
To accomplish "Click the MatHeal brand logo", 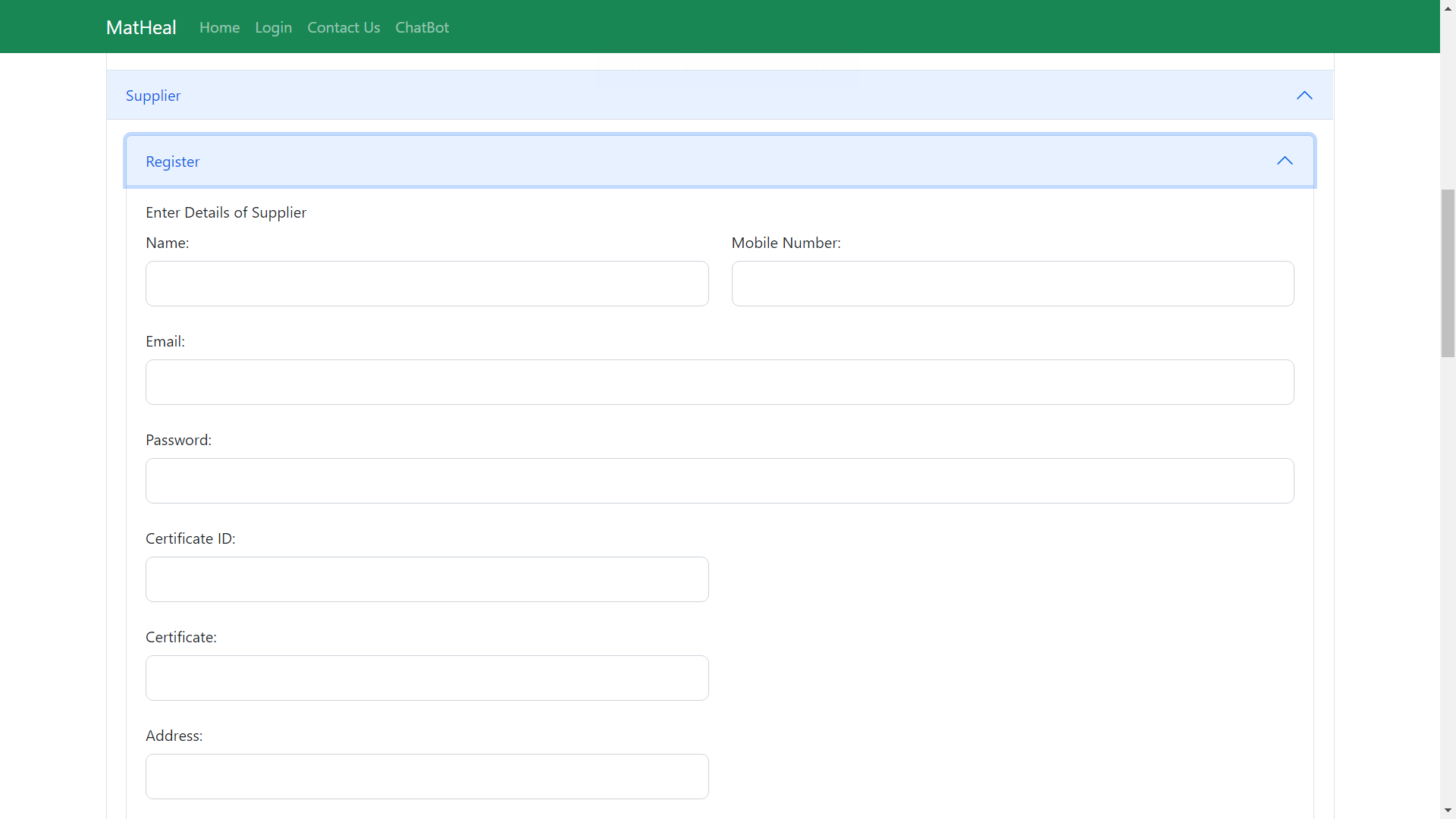I will (x=141, y=27).
